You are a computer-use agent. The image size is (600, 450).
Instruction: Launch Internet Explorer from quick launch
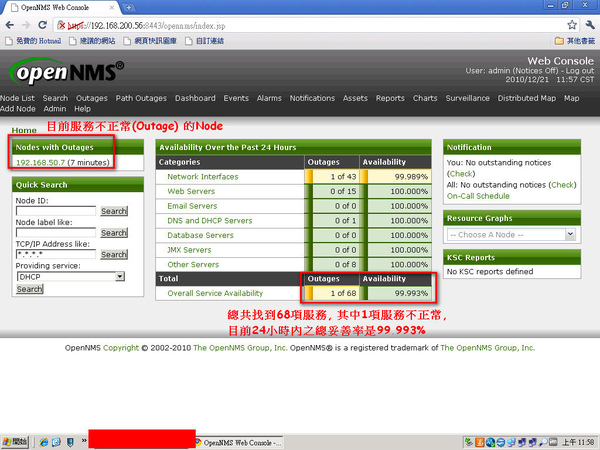(44, 442)
